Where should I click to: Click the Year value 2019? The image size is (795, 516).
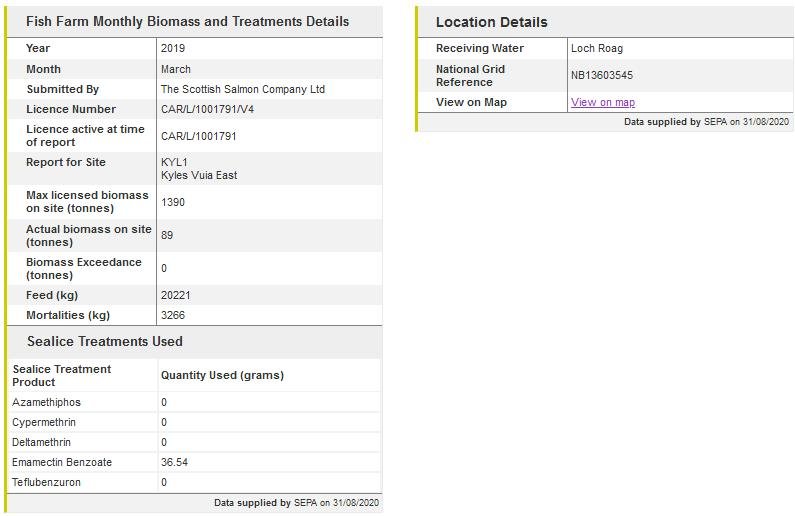[x=172, y=48]
